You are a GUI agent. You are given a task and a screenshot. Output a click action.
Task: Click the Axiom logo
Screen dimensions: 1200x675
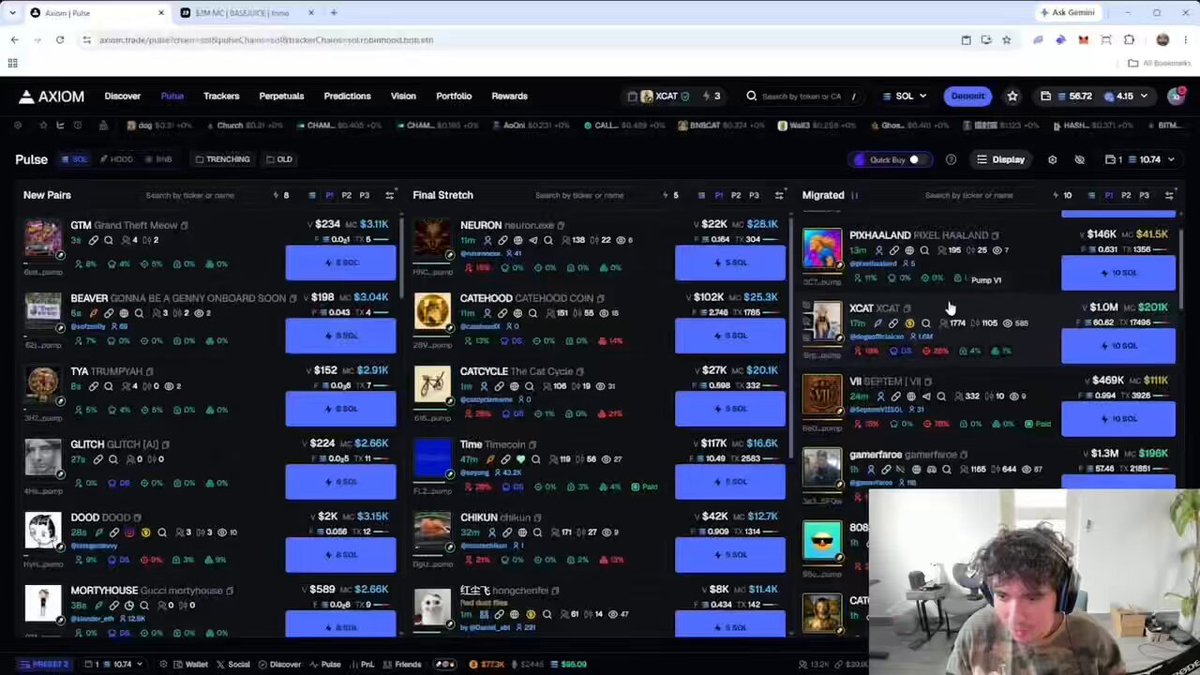52,97
